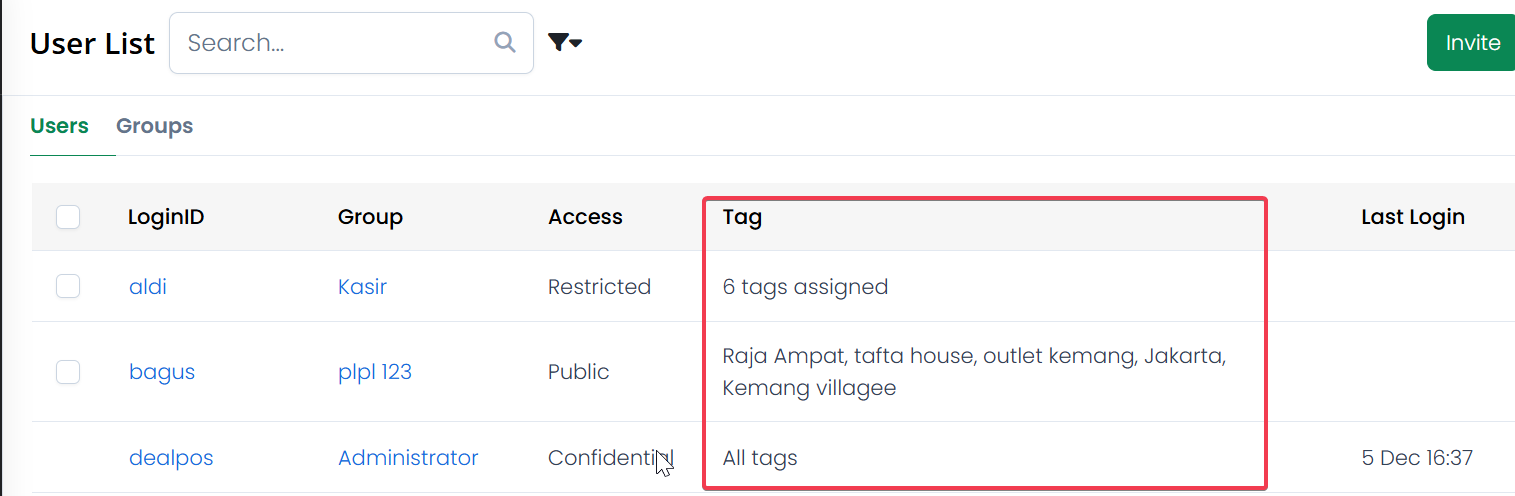Check the box for user aldi
Screen dimensions: 1515x496
[x=68, y=287]
